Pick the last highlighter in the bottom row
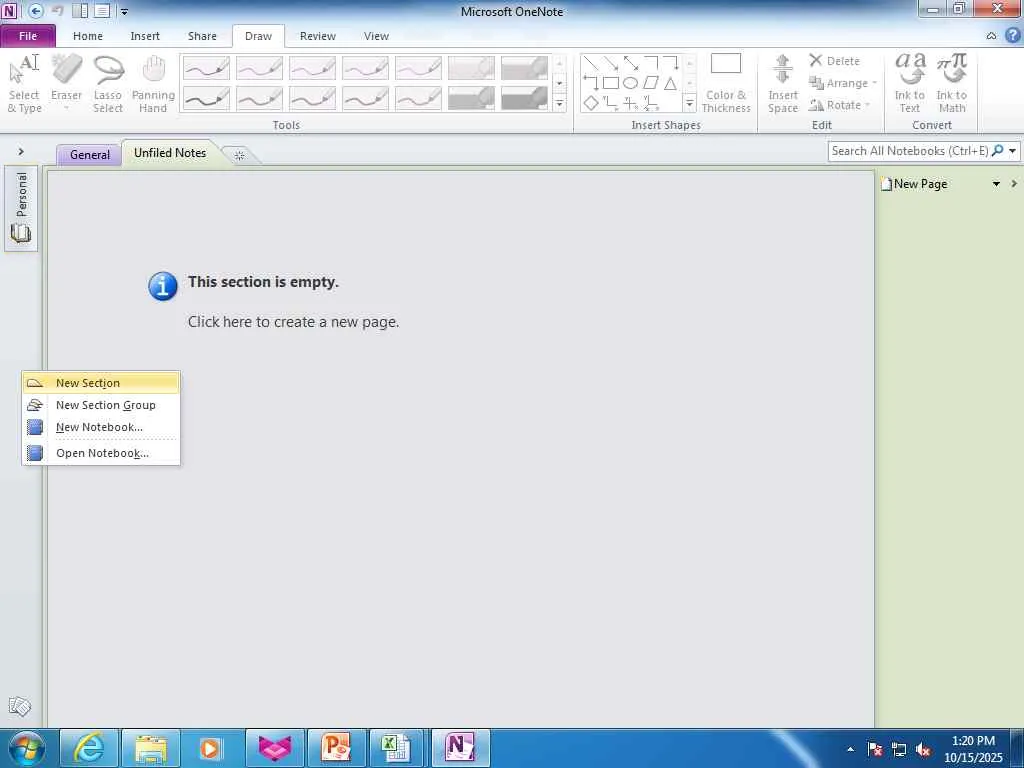The height and width of the screenshot is (768, 1024). click(524, 99)
